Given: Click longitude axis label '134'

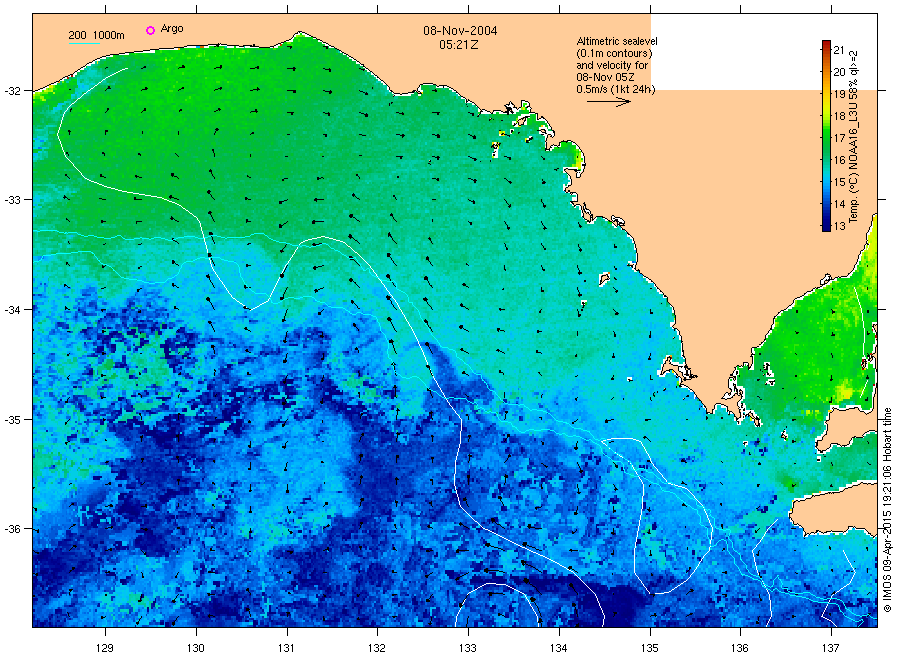Looking at the screenshot, I should click(558, 649).
